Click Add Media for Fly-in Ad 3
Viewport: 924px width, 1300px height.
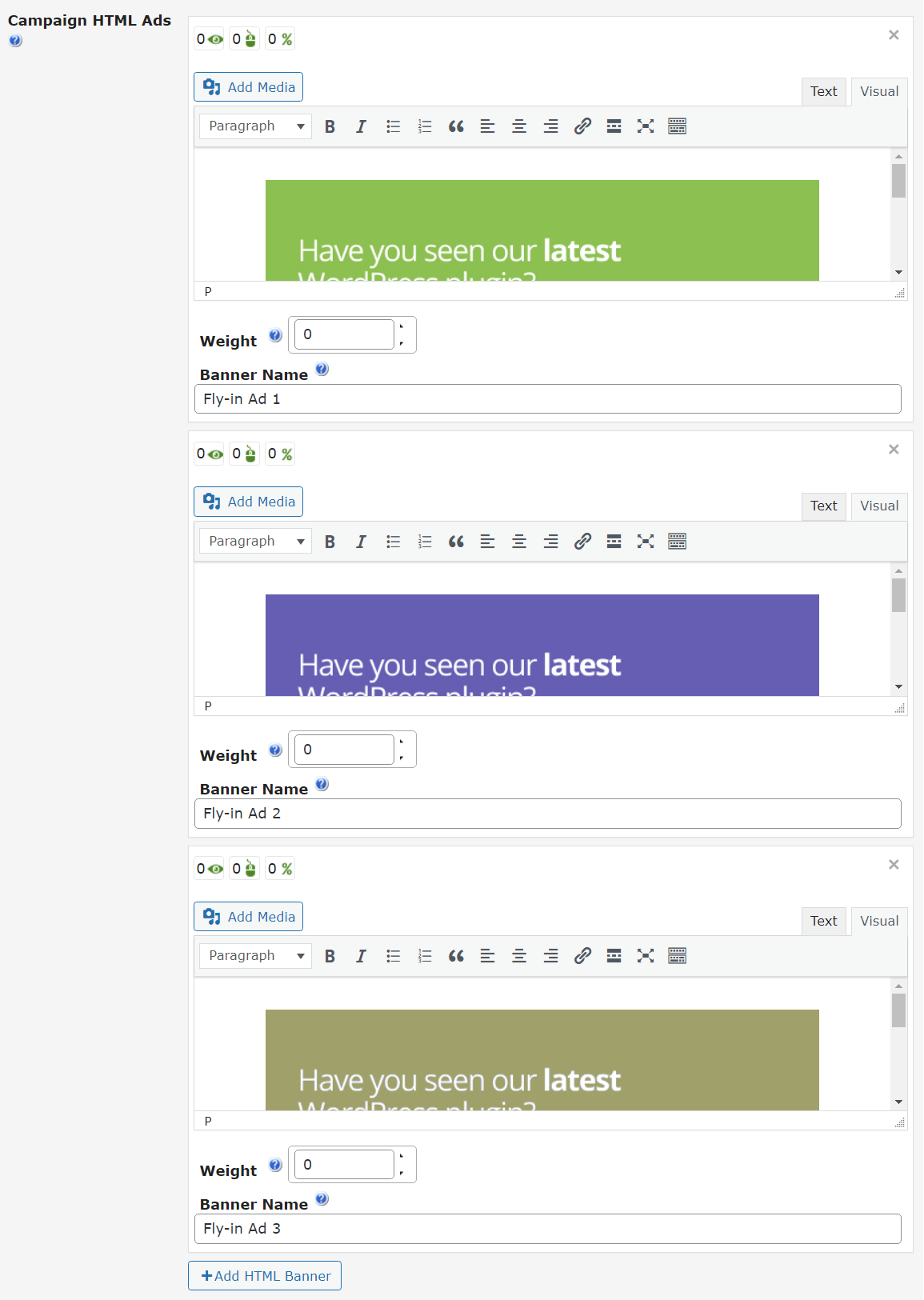248,917
